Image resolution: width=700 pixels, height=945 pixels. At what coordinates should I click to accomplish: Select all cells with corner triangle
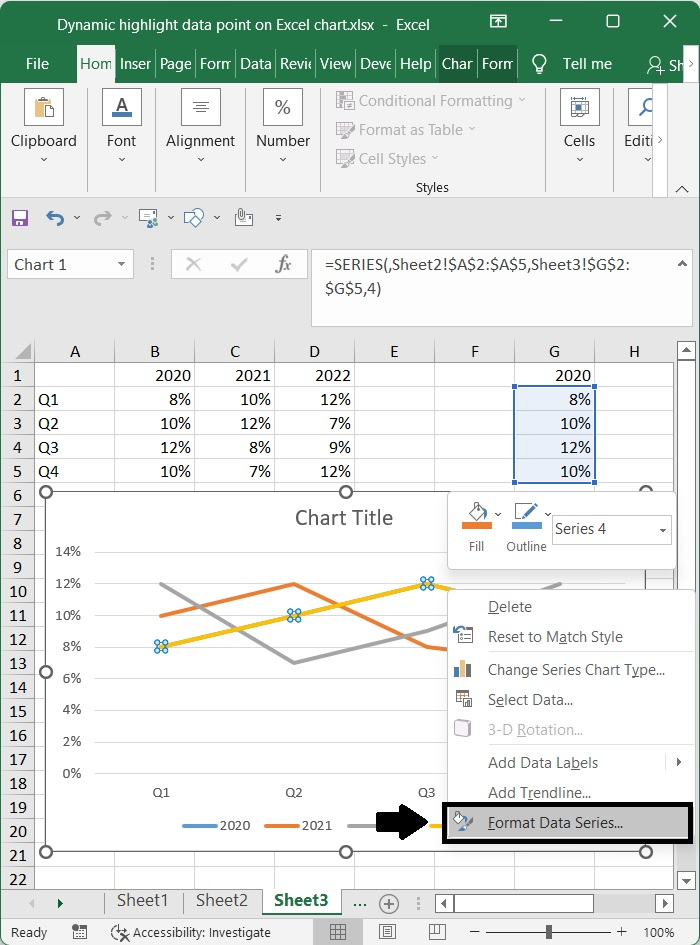click(23, 351)
